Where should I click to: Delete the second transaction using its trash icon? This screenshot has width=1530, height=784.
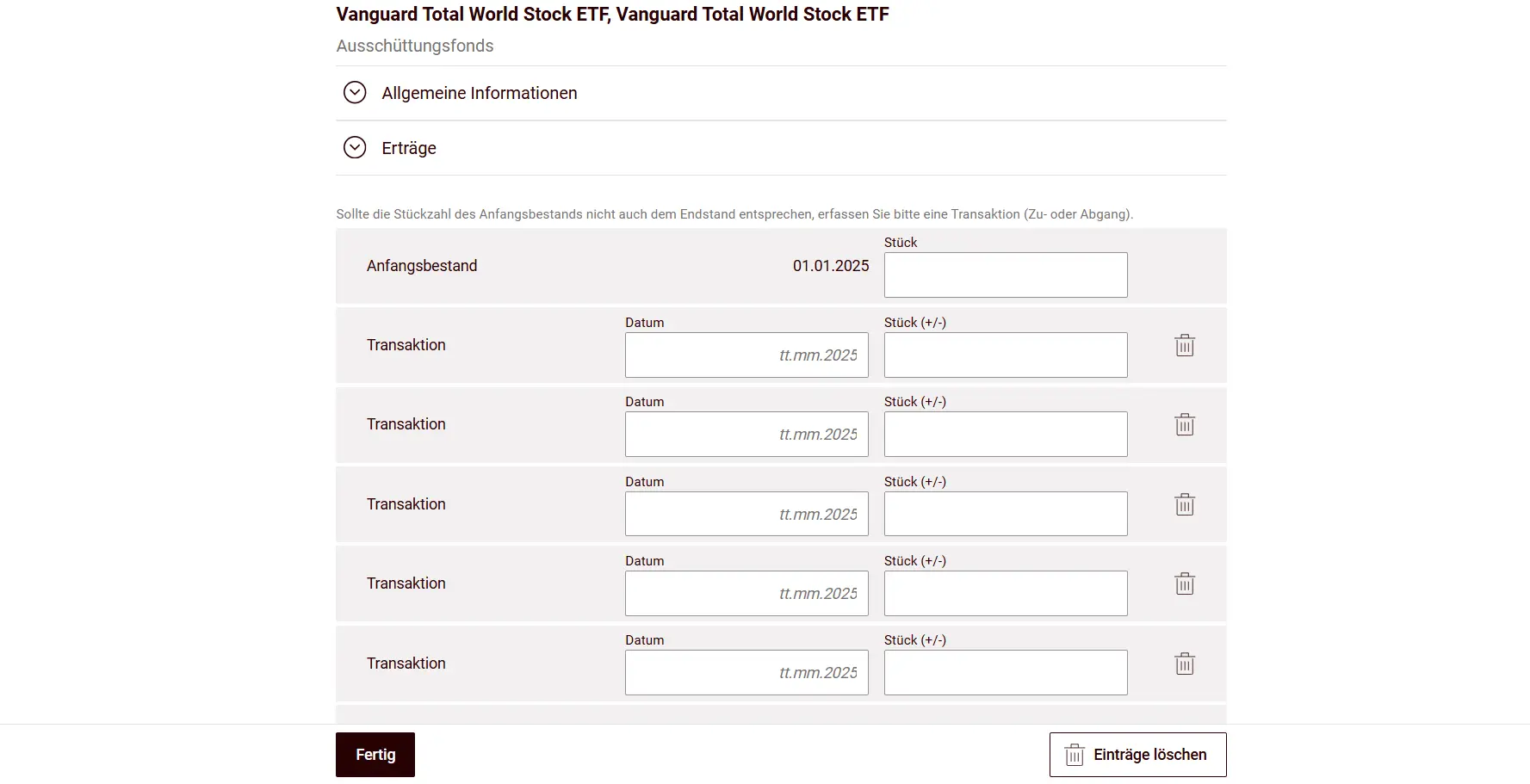[1184, 424]
